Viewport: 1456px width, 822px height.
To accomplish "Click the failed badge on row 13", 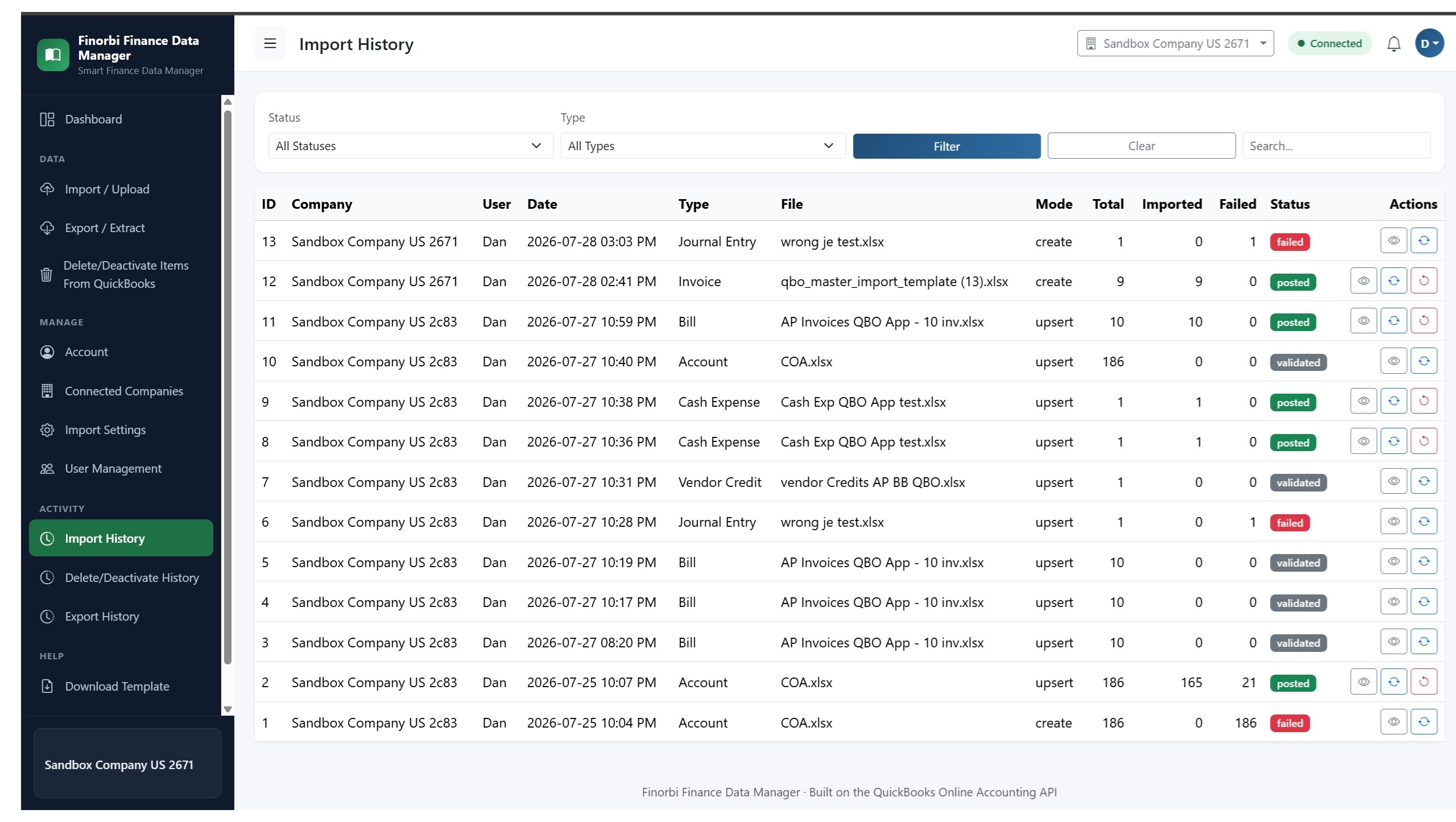I will (1289, 242).
